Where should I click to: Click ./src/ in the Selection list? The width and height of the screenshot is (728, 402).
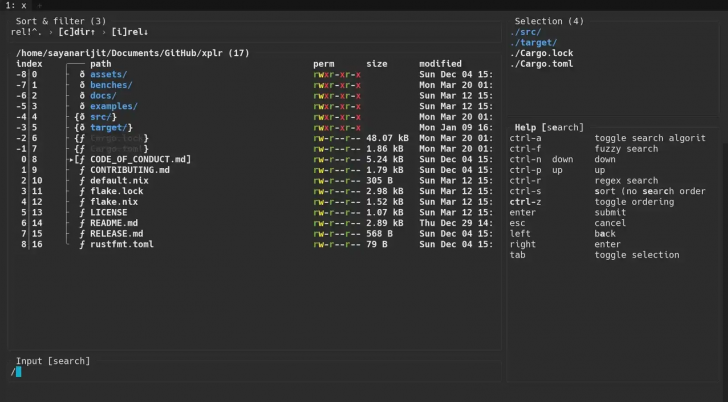(526, 32)
